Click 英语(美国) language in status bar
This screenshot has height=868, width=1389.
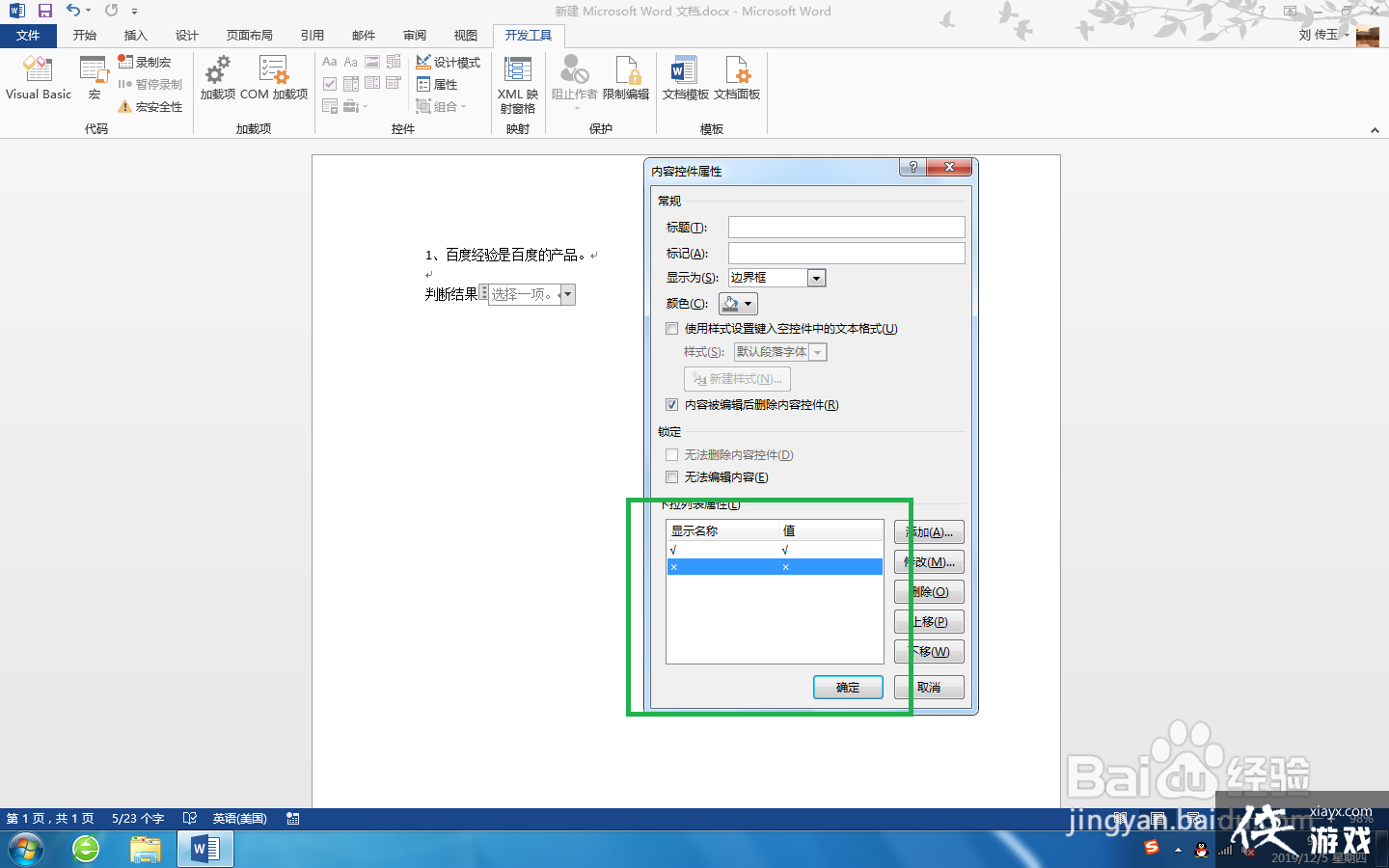[239, 819]
